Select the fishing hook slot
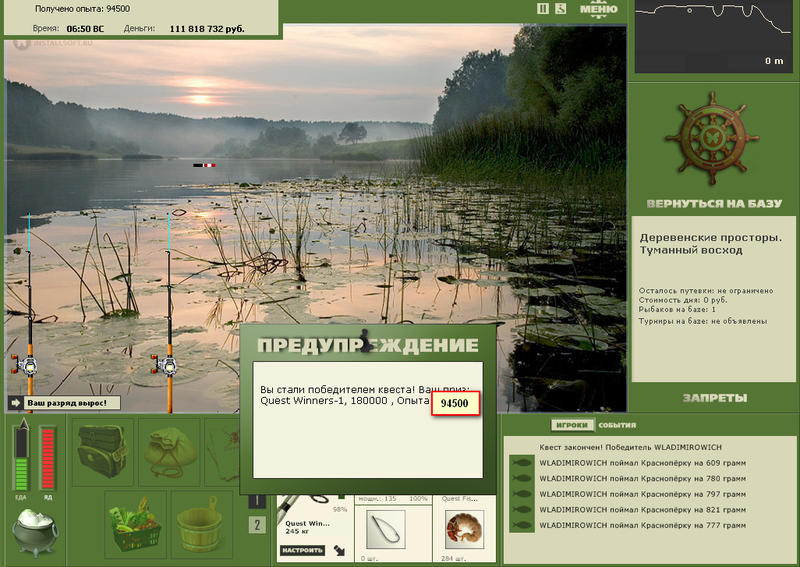The image size is (800, 567). point(386,530)
